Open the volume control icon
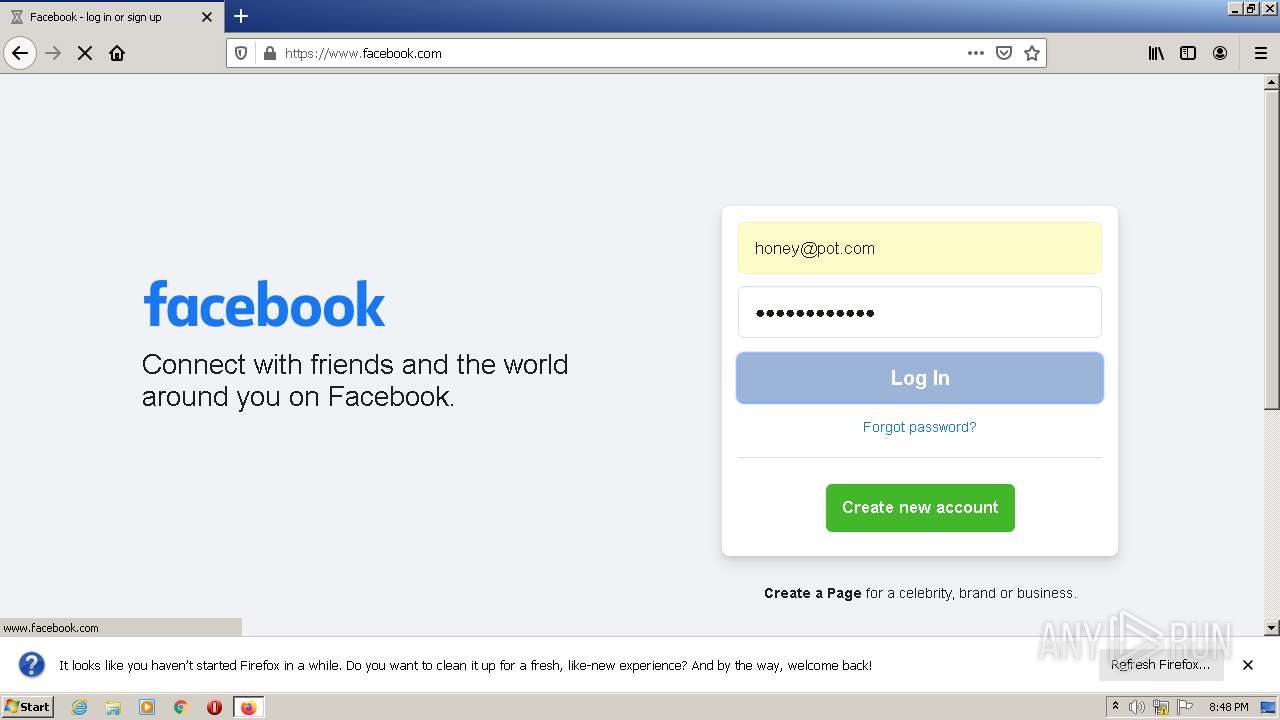The image size is (1280, 720). (1137, 707)
